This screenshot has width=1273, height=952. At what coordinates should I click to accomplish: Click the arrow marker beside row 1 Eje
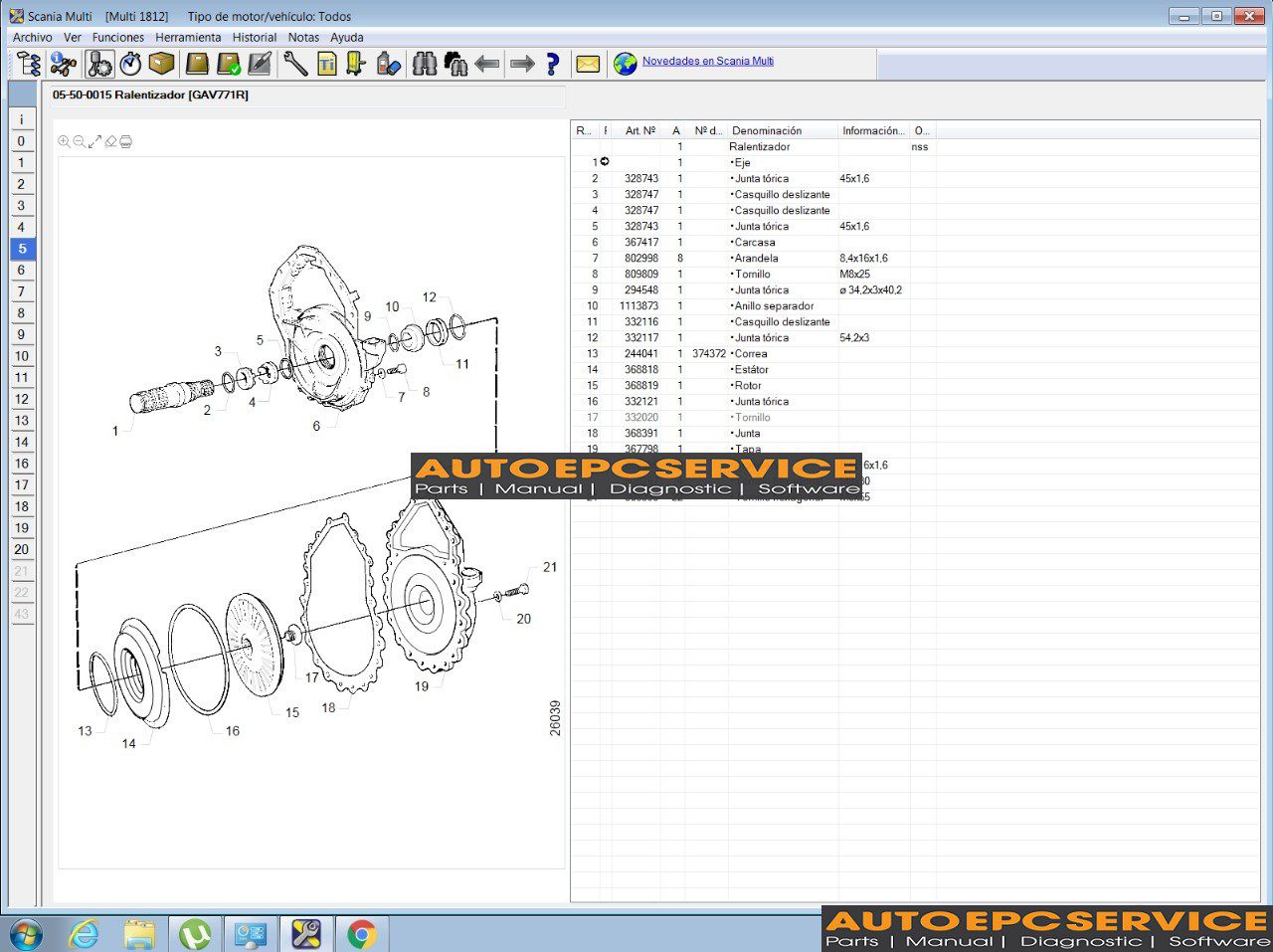605,162
